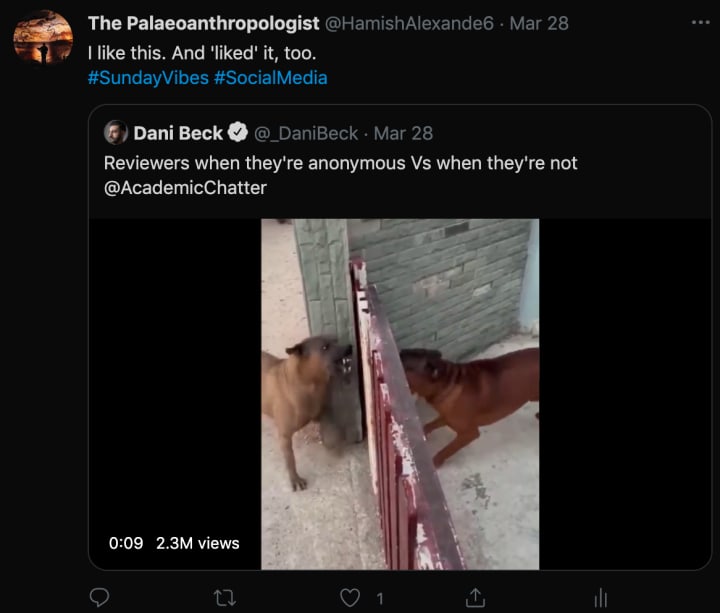Click the @AcademicChatter mention

(x=185, y=188)
